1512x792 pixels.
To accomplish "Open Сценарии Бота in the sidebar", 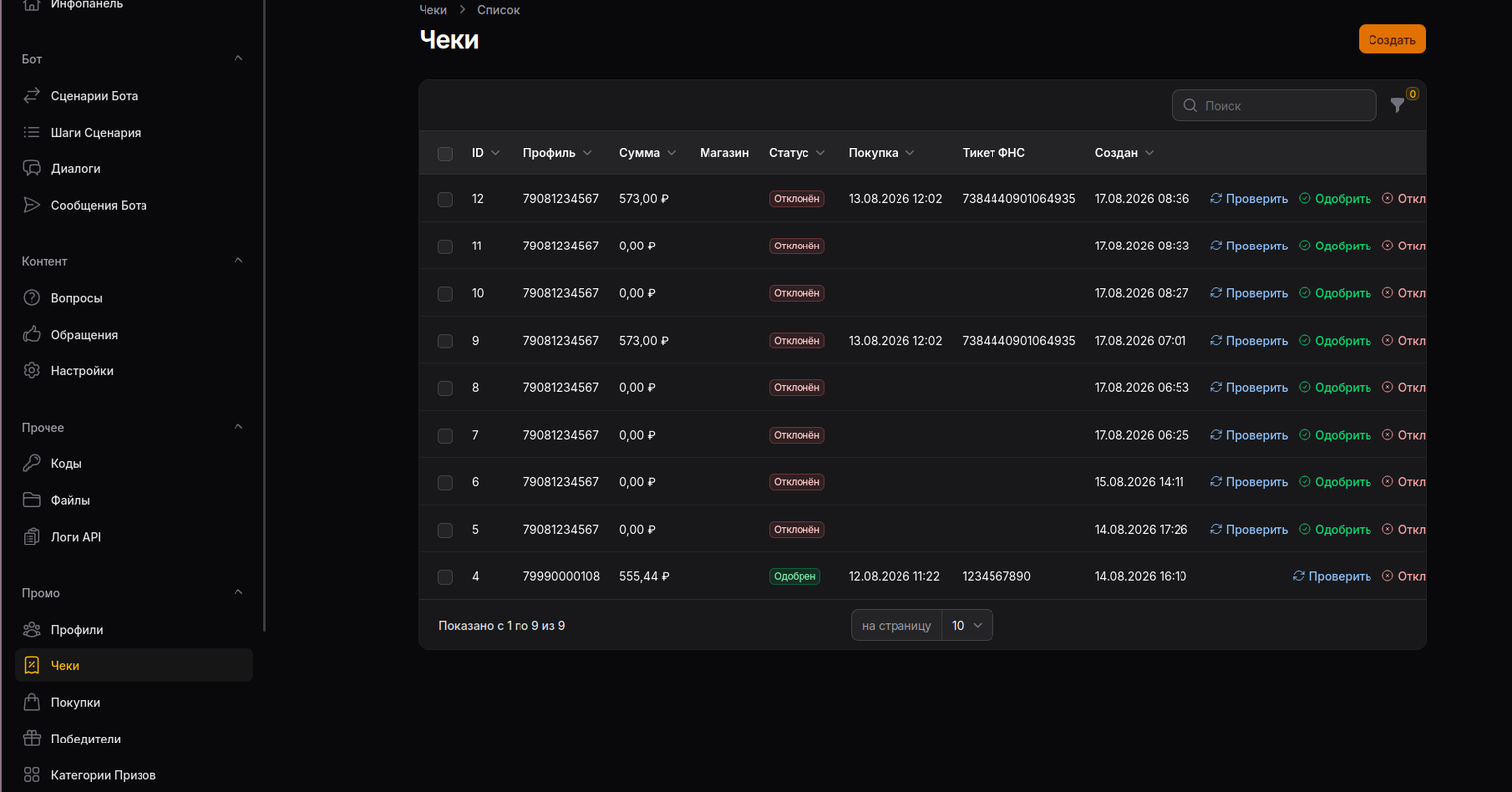I will (134, 96).
